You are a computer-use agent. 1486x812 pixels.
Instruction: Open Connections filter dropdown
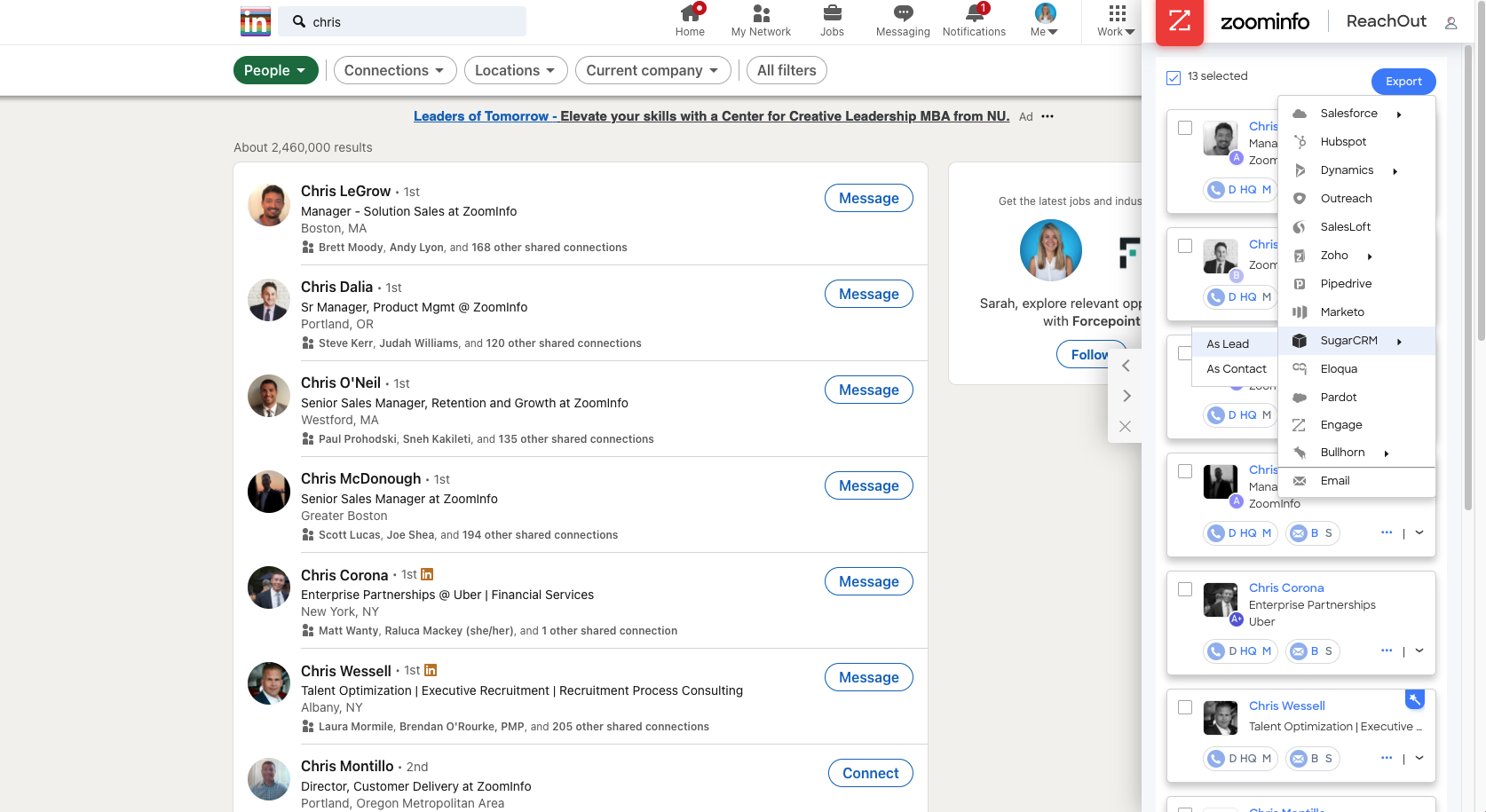[395, 70]
